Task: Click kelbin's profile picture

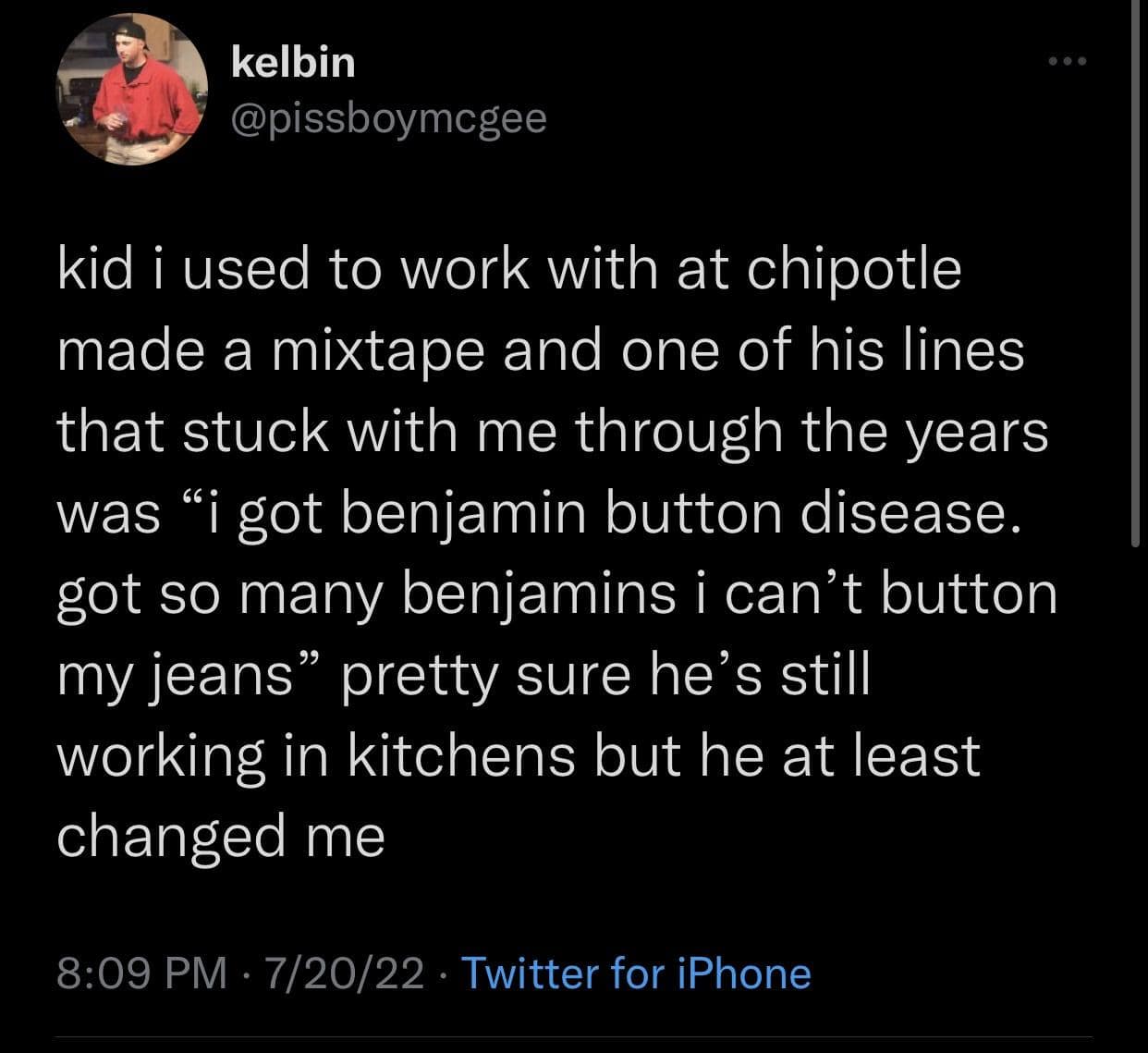Action: click(133, 91)
